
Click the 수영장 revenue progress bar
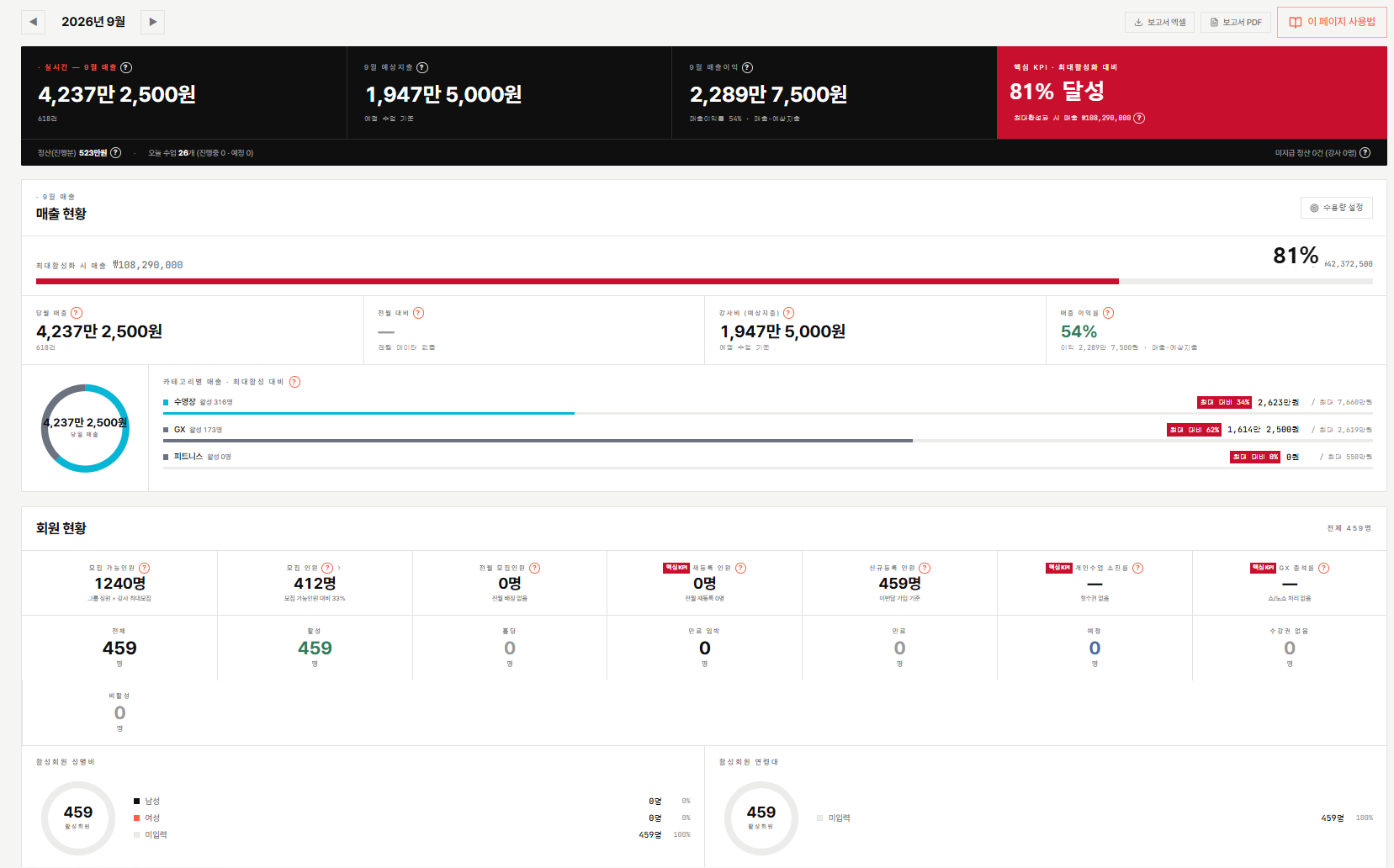[x=767, y=413]
